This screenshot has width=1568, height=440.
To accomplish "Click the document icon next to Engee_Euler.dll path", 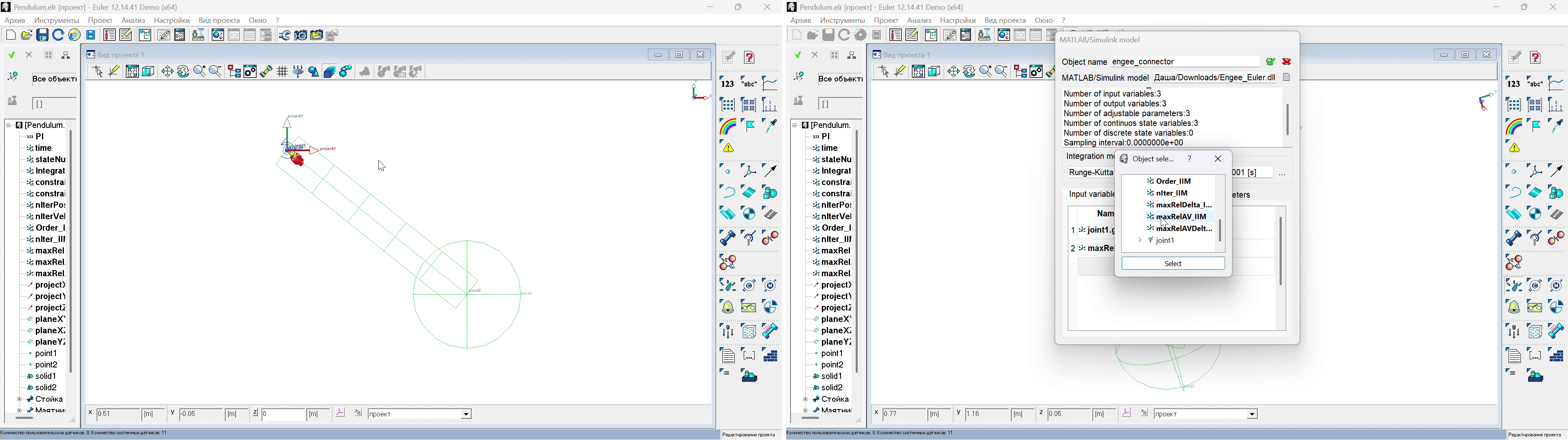I will (x=1287, y=78).
